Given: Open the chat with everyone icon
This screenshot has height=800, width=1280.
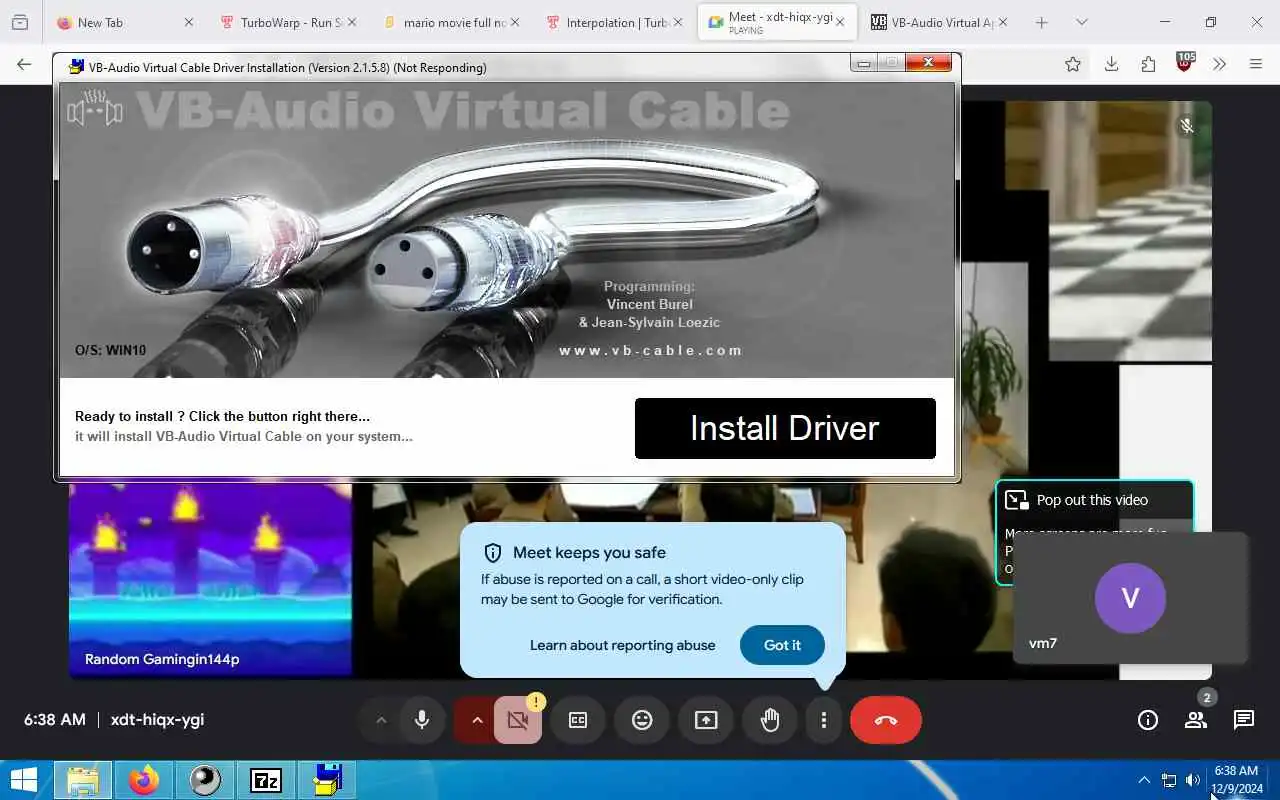Looking at the screenshot, I should 1244,720.
